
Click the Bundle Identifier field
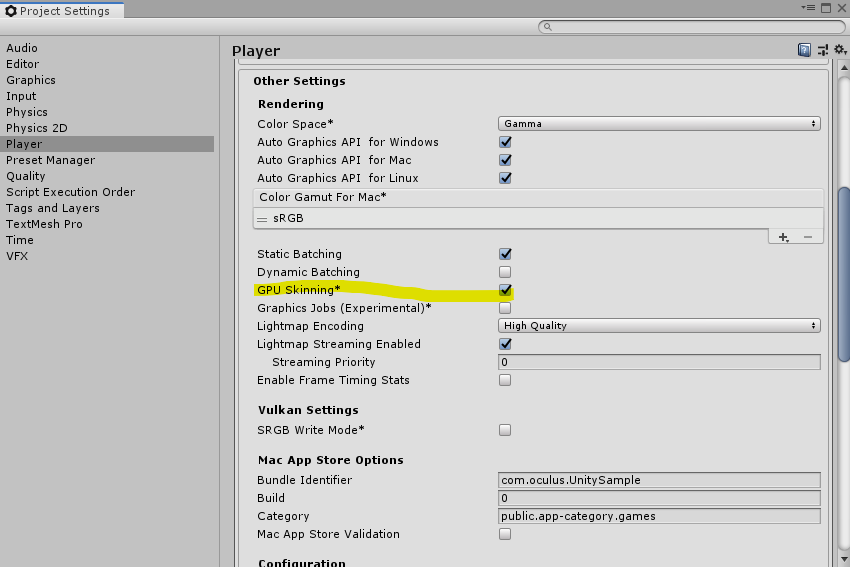click(x=659, y=480)
